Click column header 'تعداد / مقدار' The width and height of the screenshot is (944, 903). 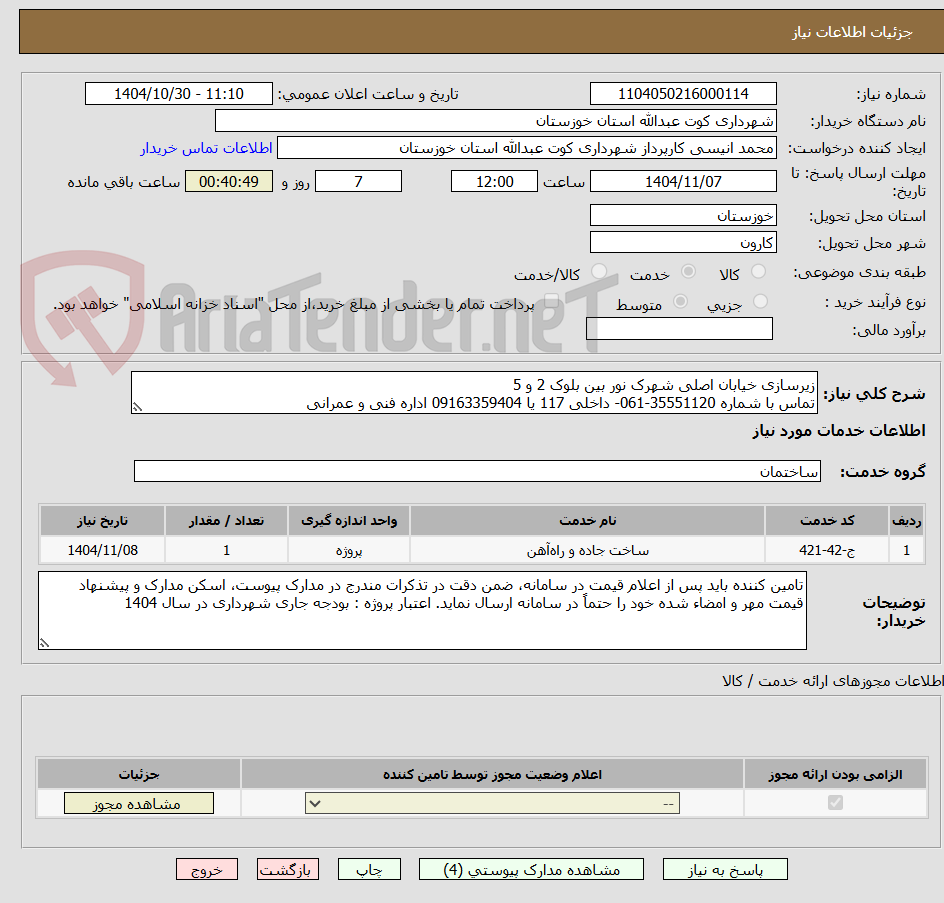[x=226, y=521]
